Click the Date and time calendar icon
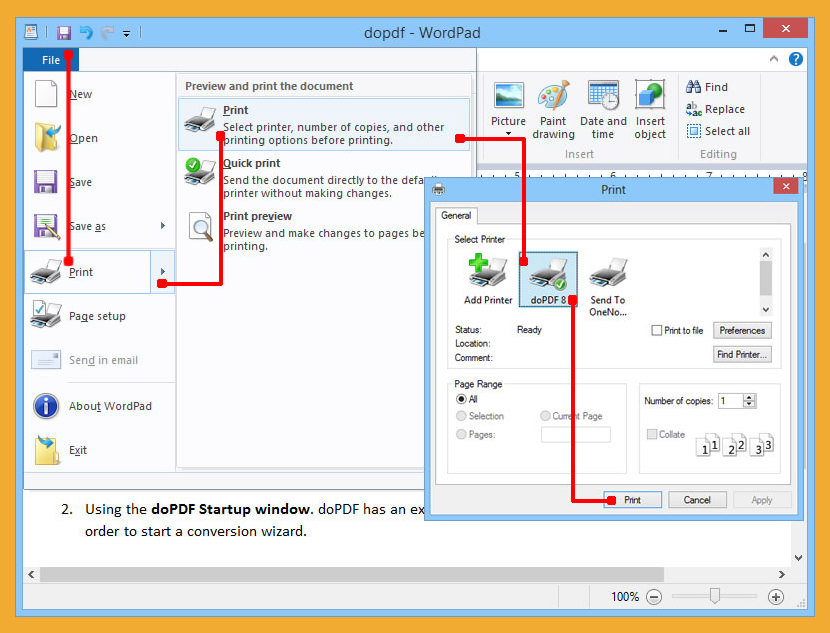 point(603,95)
